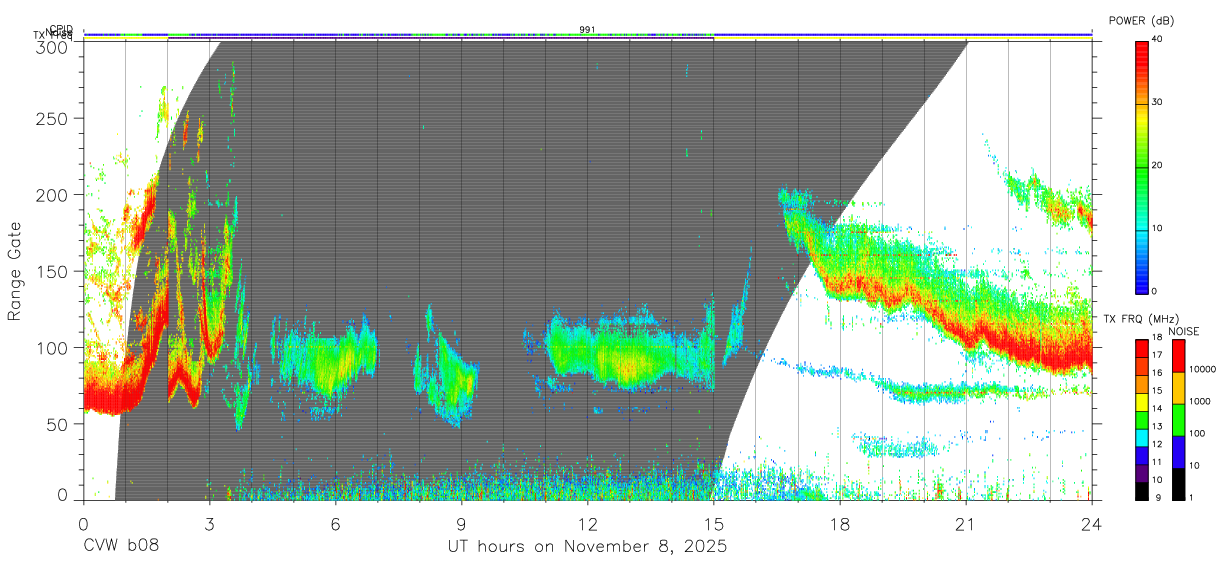
Task: Click the Range Gate y-axis title
Action: pos(15,272)
